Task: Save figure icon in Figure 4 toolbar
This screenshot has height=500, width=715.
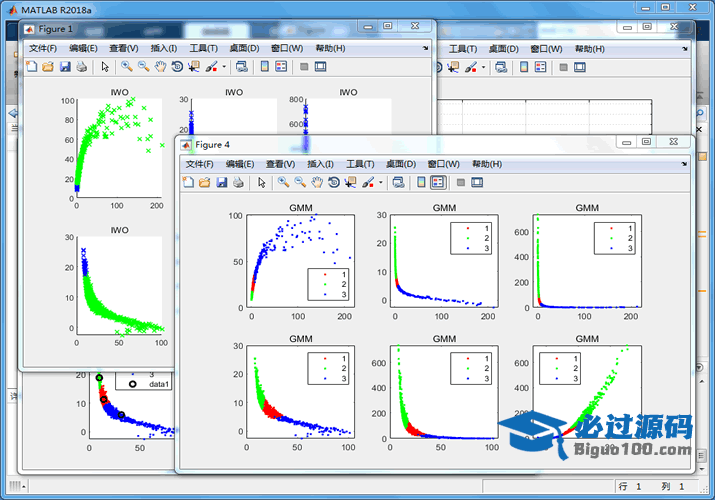Action: pos(222,182)
